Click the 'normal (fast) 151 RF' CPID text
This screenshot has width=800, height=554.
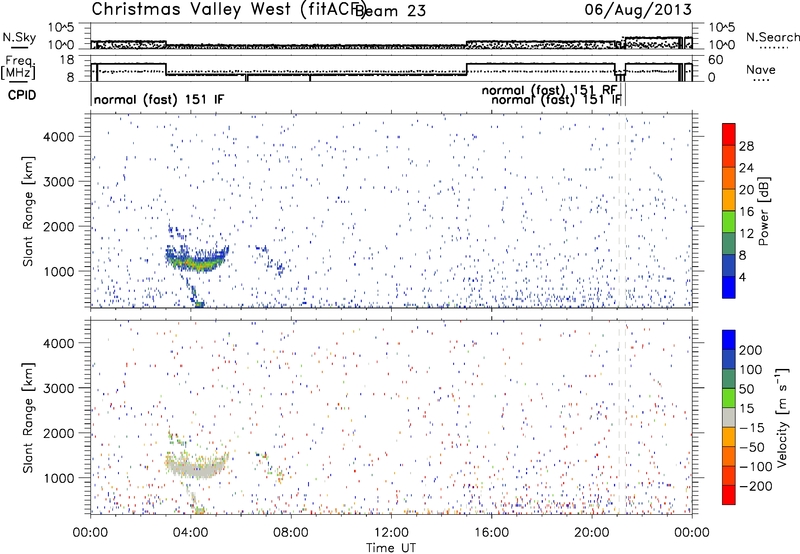[x=549, y=90]
